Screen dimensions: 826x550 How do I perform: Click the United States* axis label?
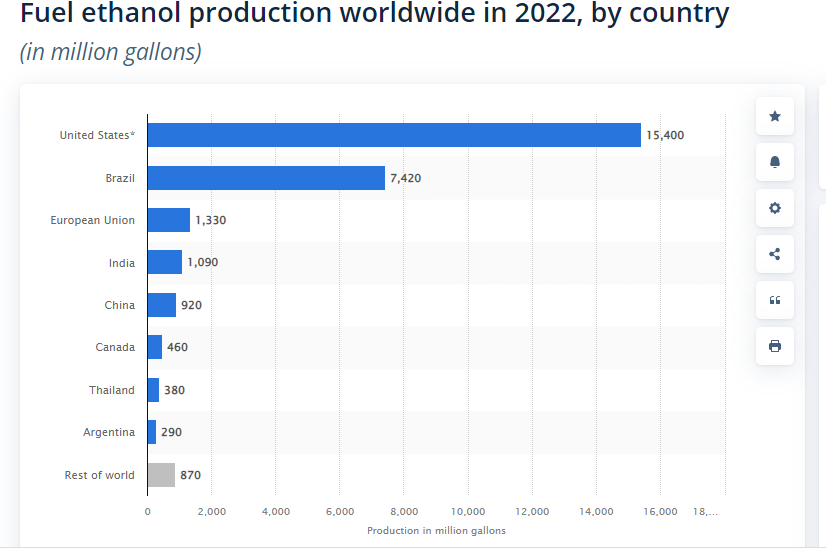pos(97,135)
